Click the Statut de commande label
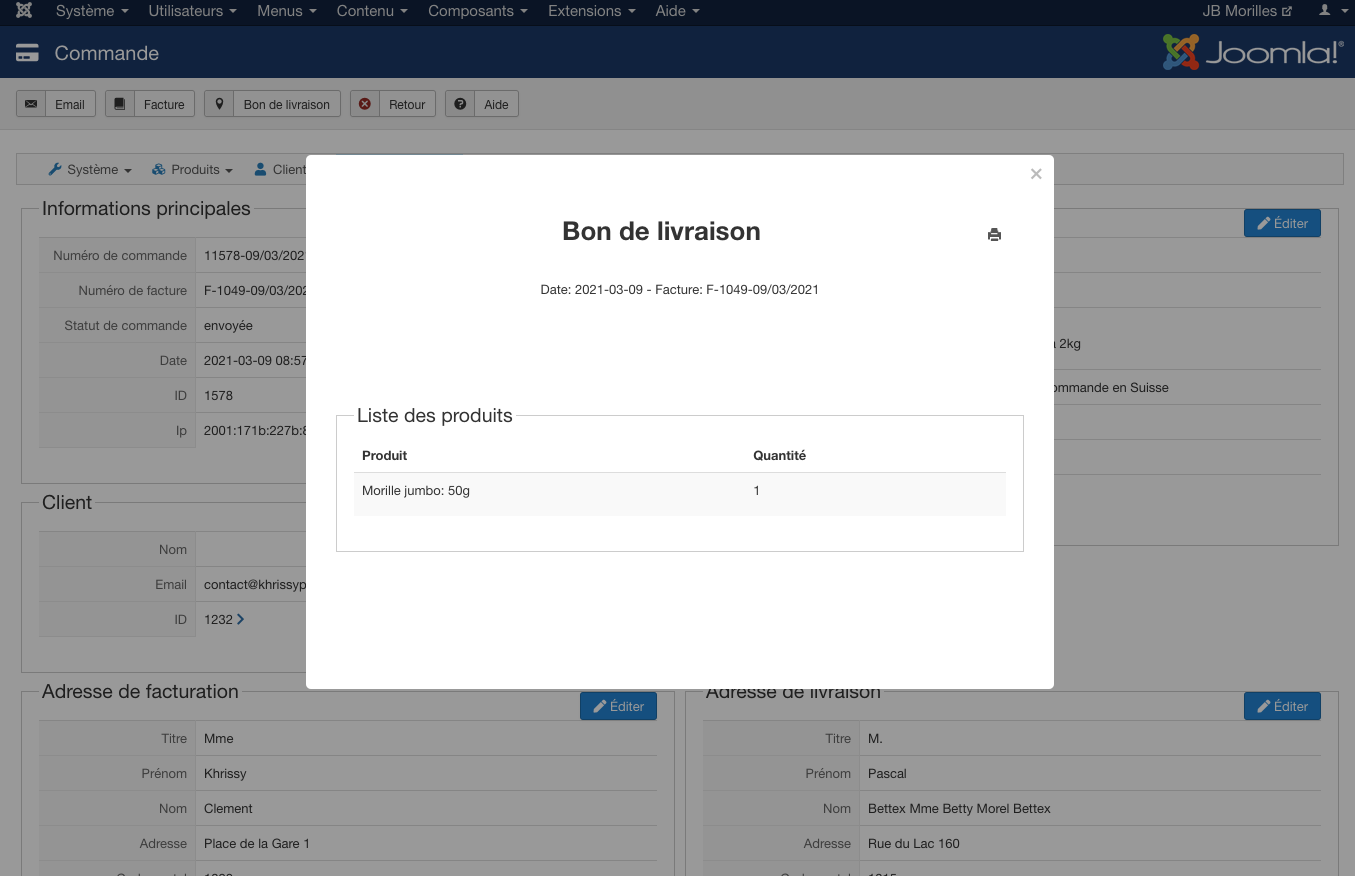This screenshot has height=876, width=1355. (x=126, y=326)
